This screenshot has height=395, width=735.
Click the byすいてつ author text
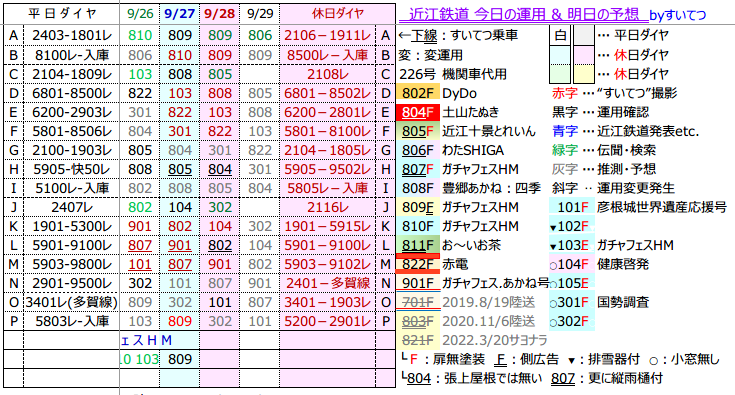coord(678,15)
